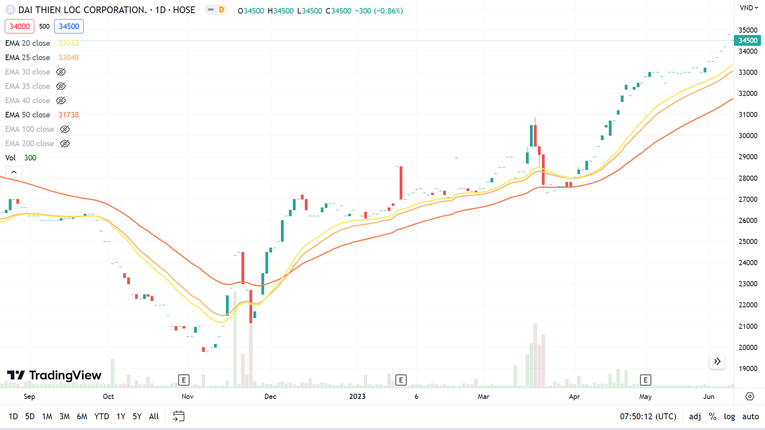
Task: Click the Go to date calendar icon
Action: pos(179,416)
